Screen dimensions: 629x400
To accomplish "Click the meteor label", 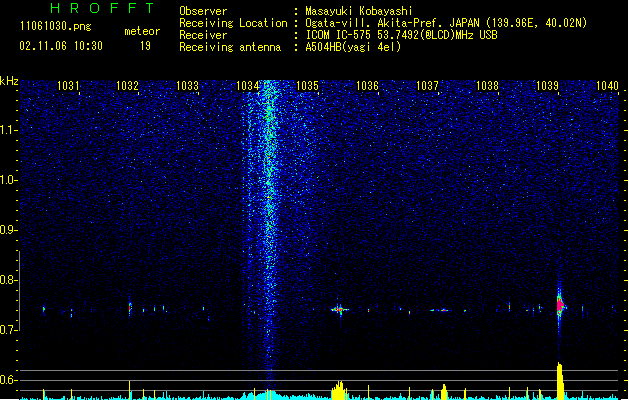I will 142,31.
